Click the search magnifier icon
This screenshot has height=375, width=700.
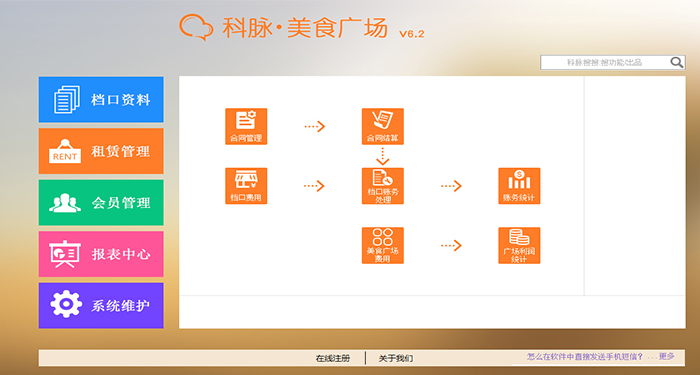[677, 62]
